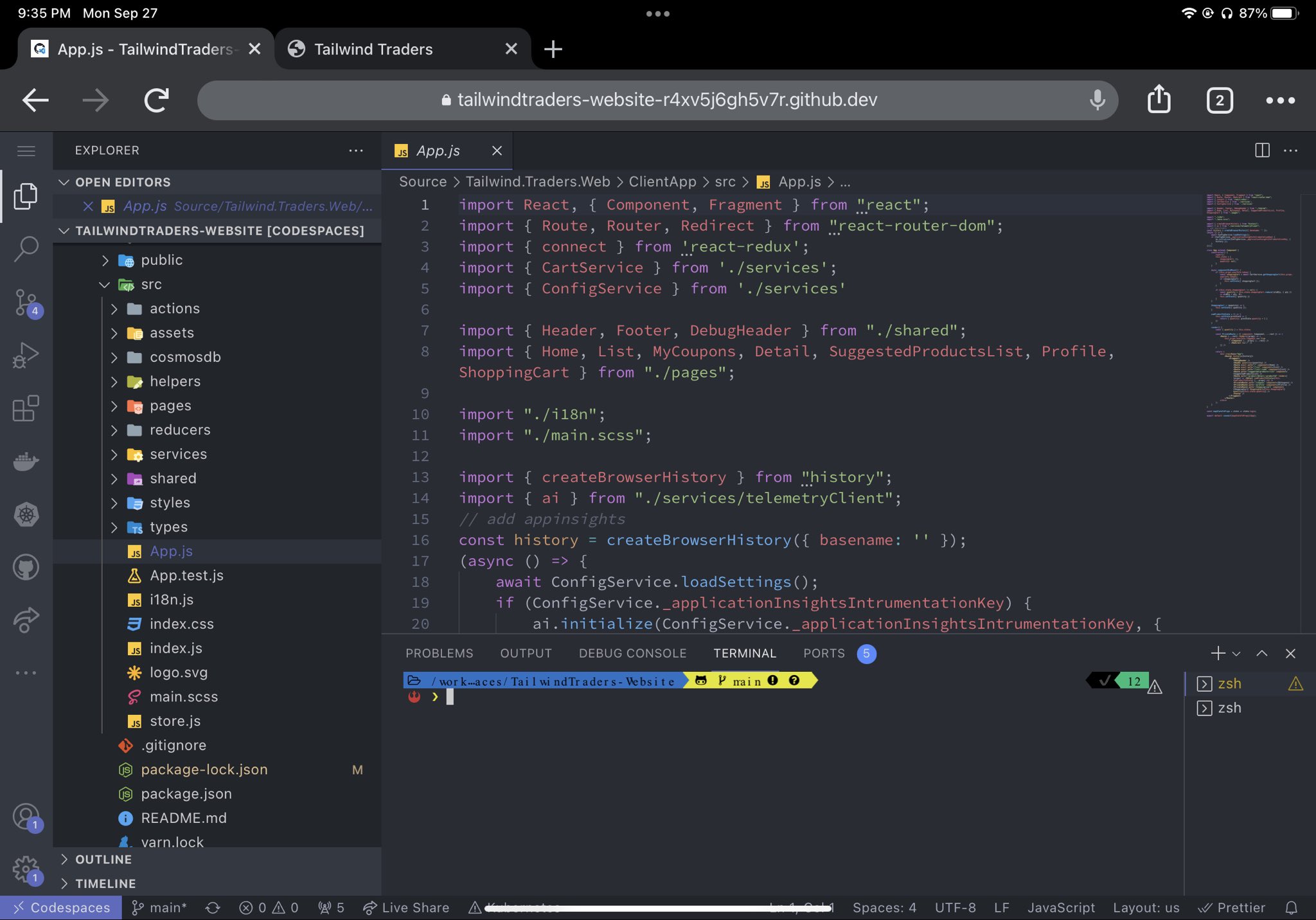Image resolution: width=1316 pixels, height=920 pixels.
Task: Open the hamburger application menu
Action: 26,151
